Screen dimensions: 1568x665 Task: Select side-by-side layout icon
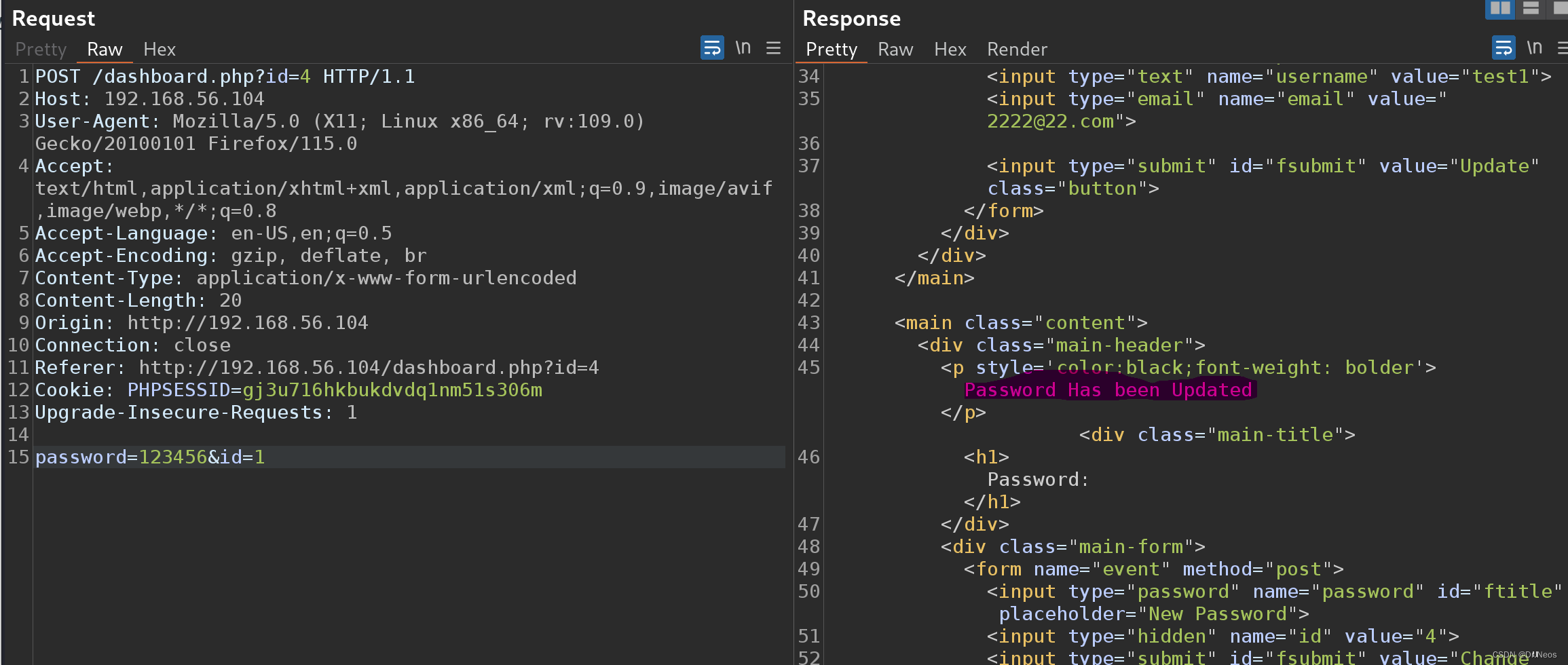click(x=1500, y=9)
